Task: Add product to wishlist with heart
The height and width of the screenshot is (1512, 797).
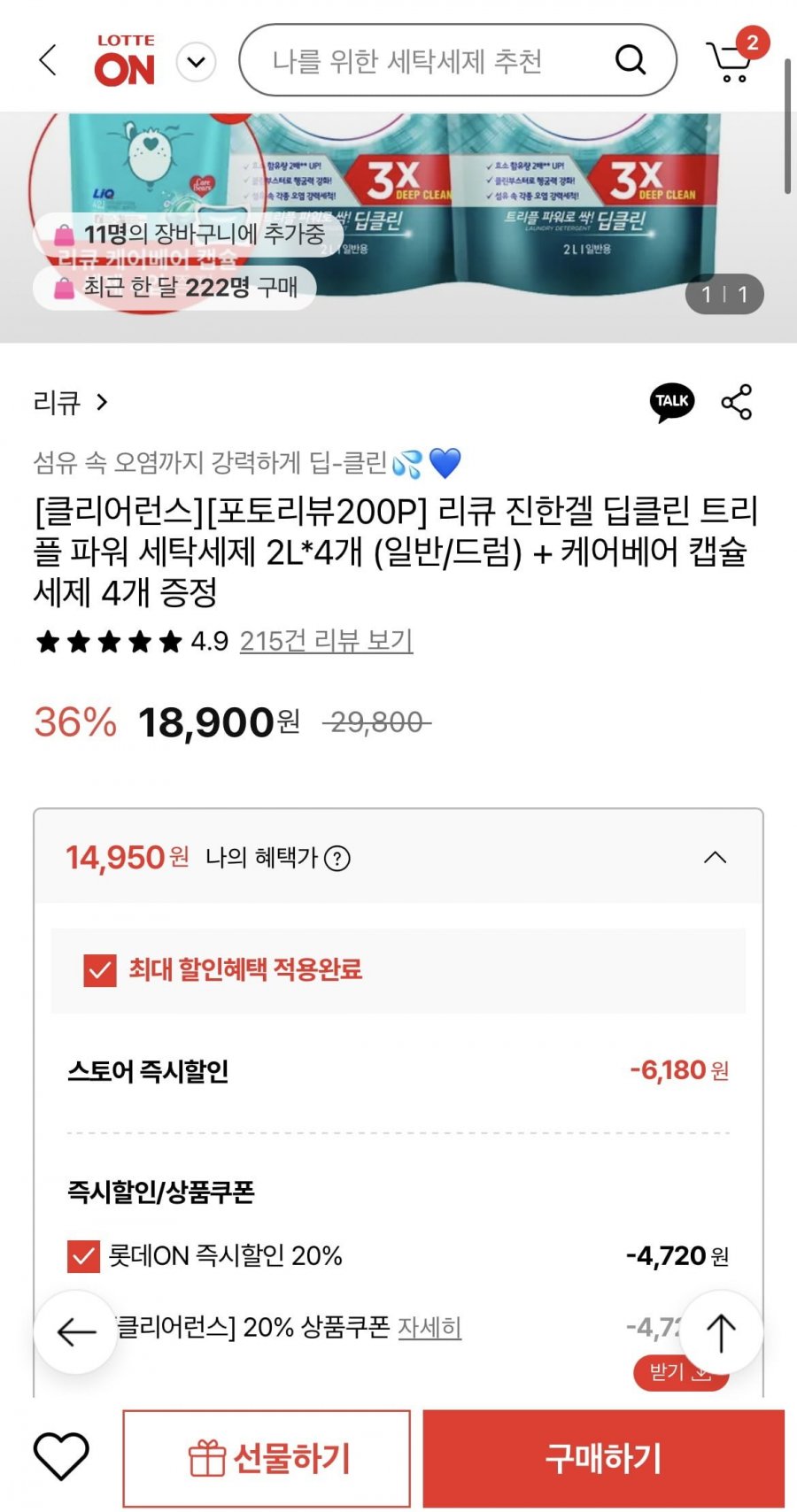Action: point(61,1455)
